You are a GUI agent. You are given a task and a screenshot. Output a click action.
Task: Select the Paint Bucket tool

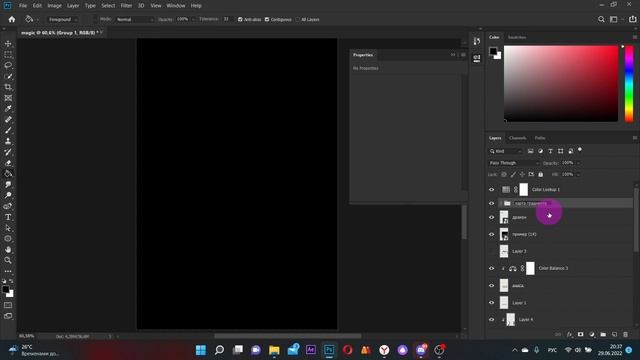pos(8,174)
